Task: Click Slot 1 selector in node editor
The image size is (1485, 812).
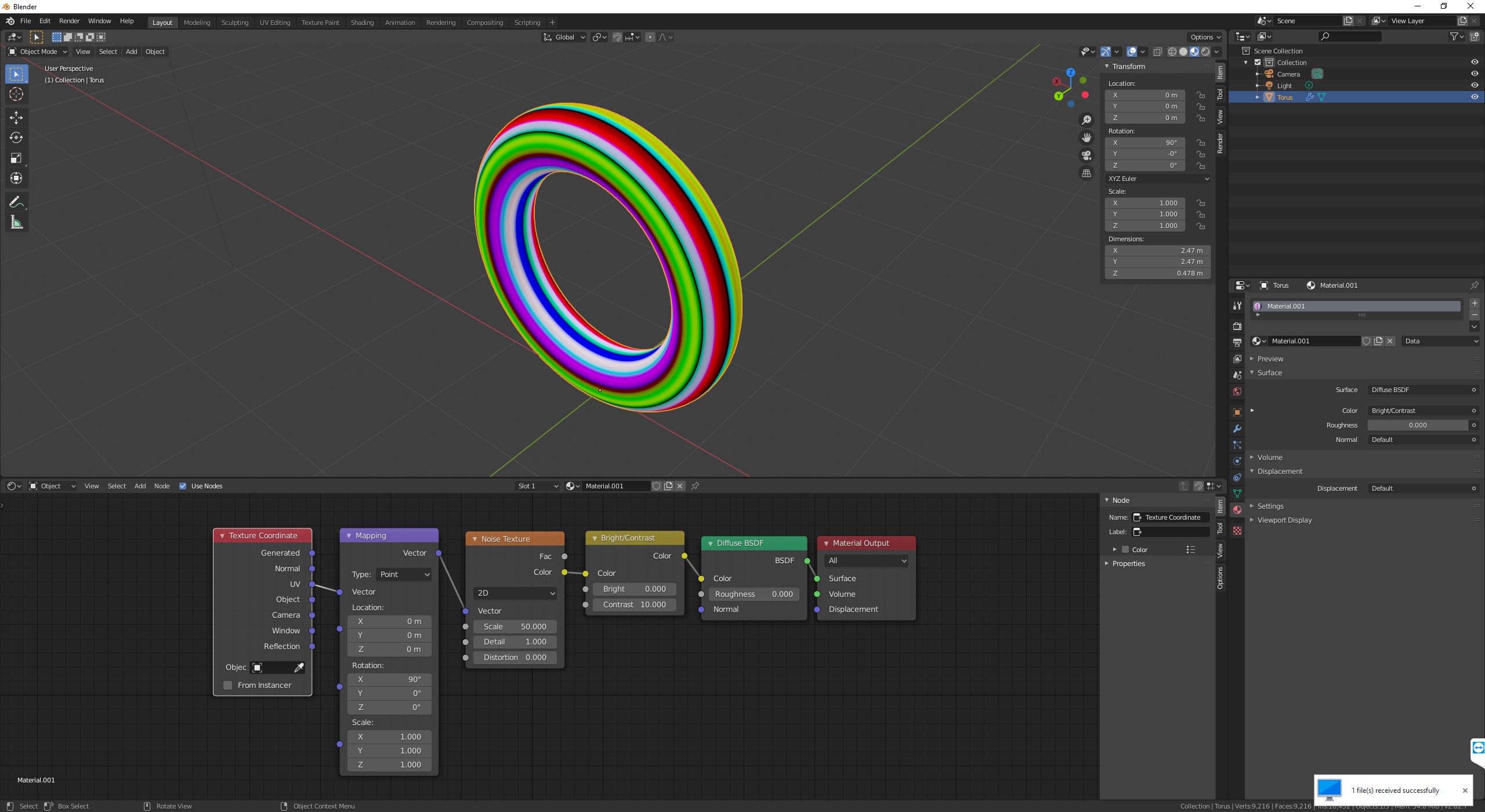Action: [537, 486]
